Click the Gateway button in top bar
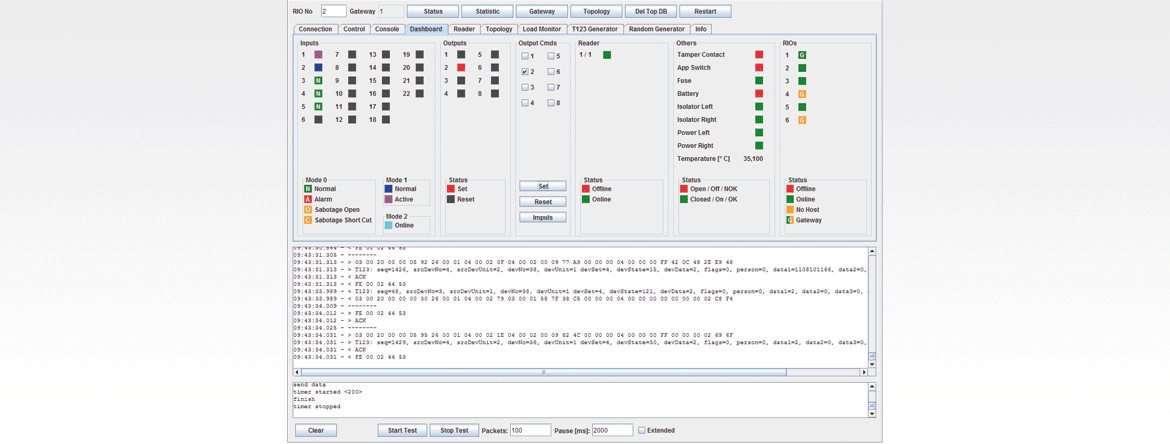Image resolution: width=1170 pixels, height=444 pixels. 542,11
